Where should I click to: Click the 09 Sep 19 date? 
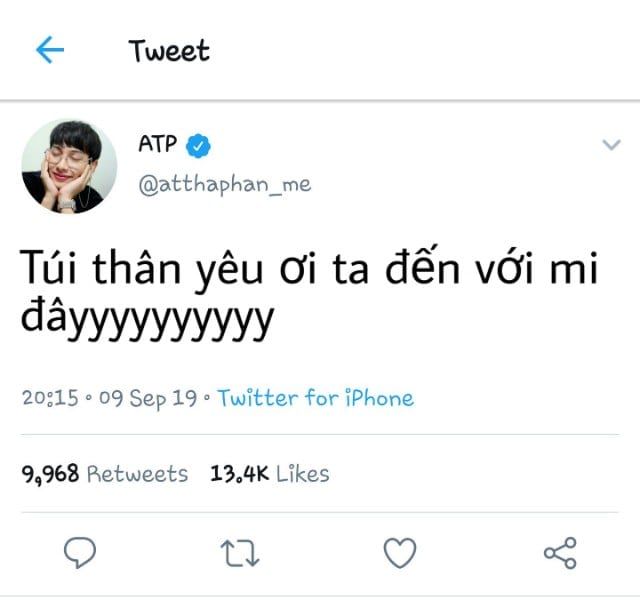pyautogui.click(x=148, y=398)
